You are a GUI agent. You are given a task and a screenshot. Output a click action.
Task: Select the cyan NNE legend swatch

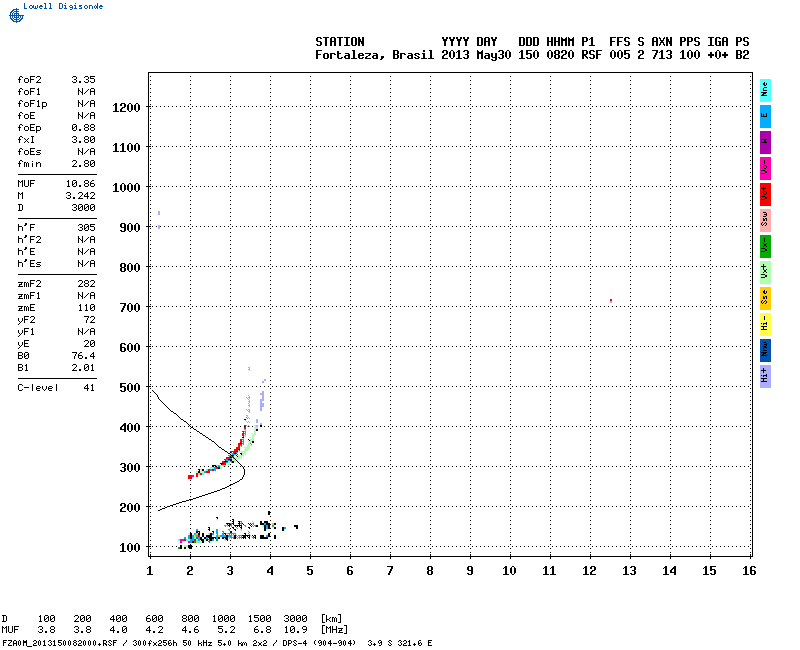pyautogui.click(x=765, y=90)
